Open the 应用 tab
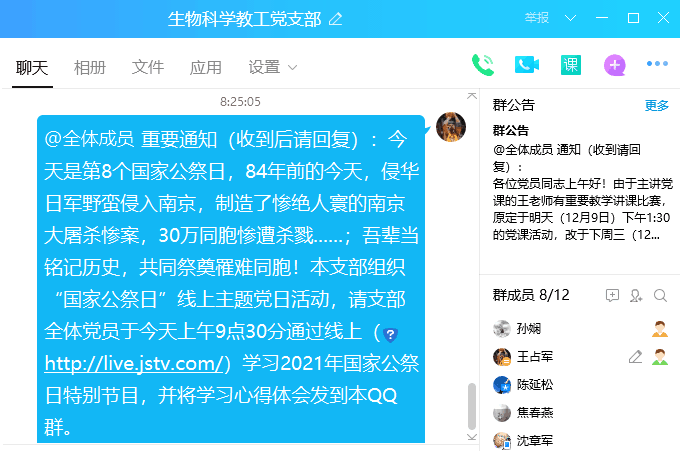This screenshot has width=680, height=451. 206,68
